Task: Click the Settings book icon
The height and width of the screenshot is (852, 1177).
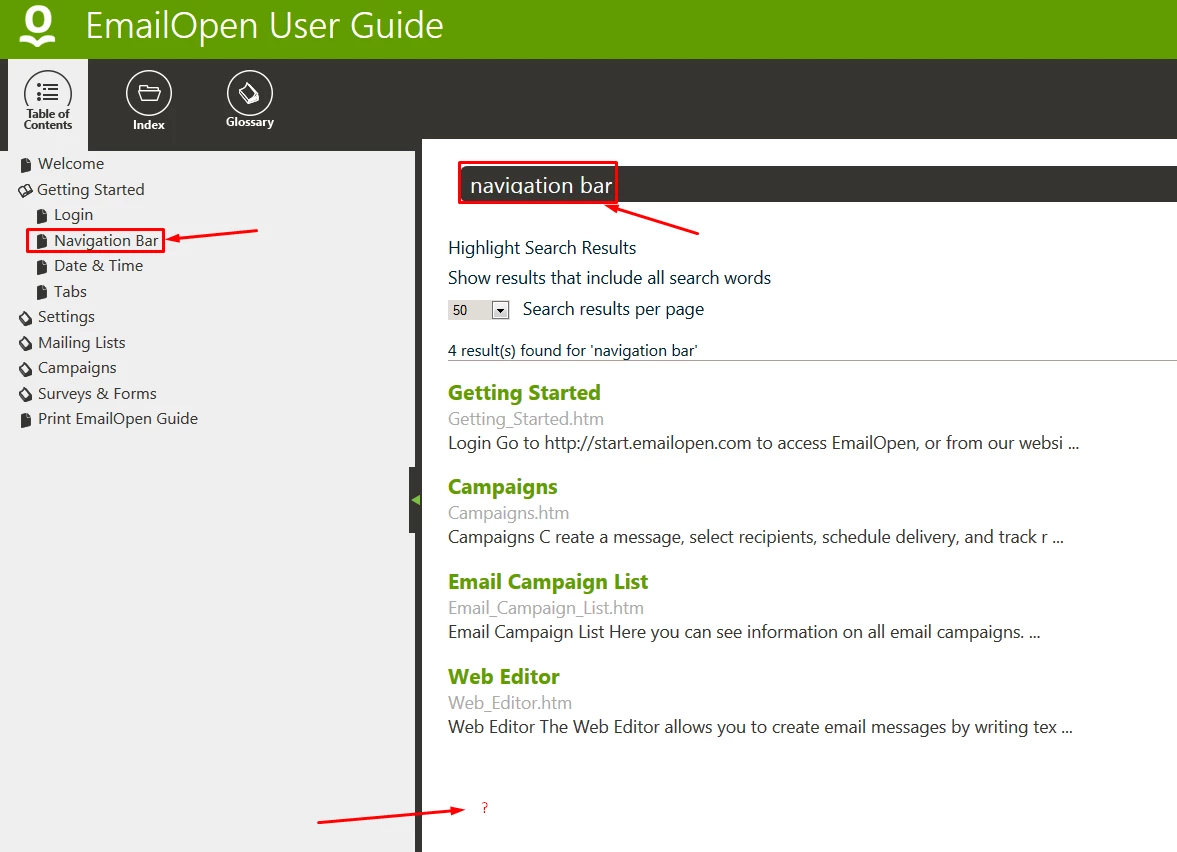Action: click(x=26, y=318)
